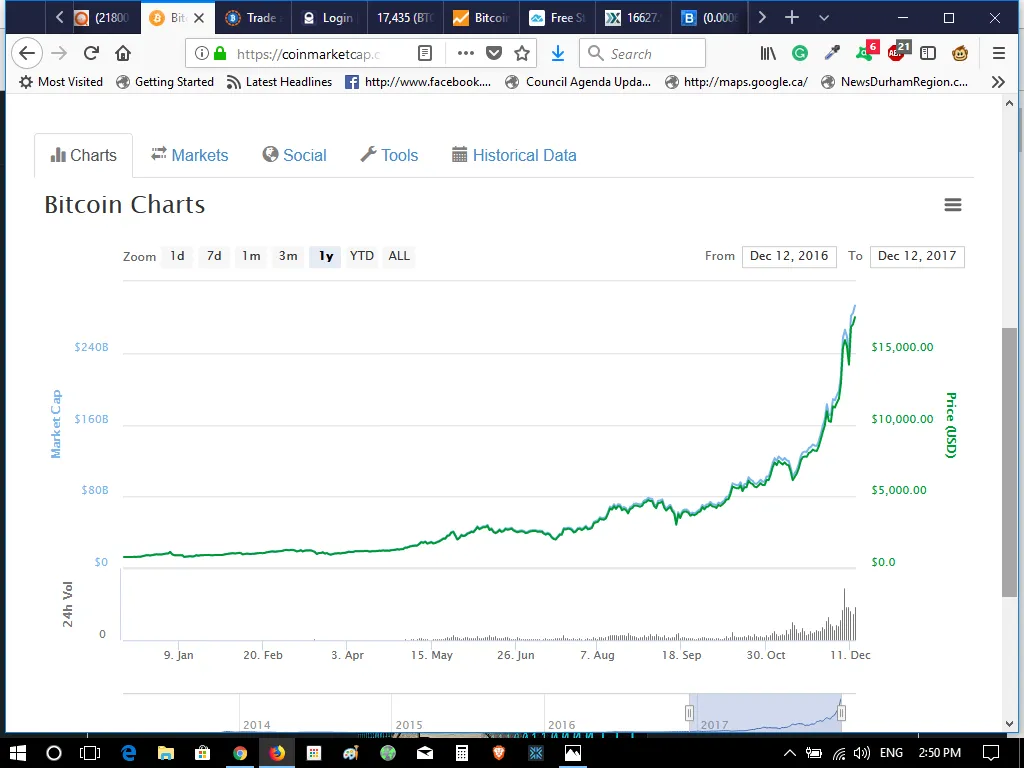This screenshot has width=1024, height=768.
Task: Bookmark this page with the star icon
Action: [522, 54]
